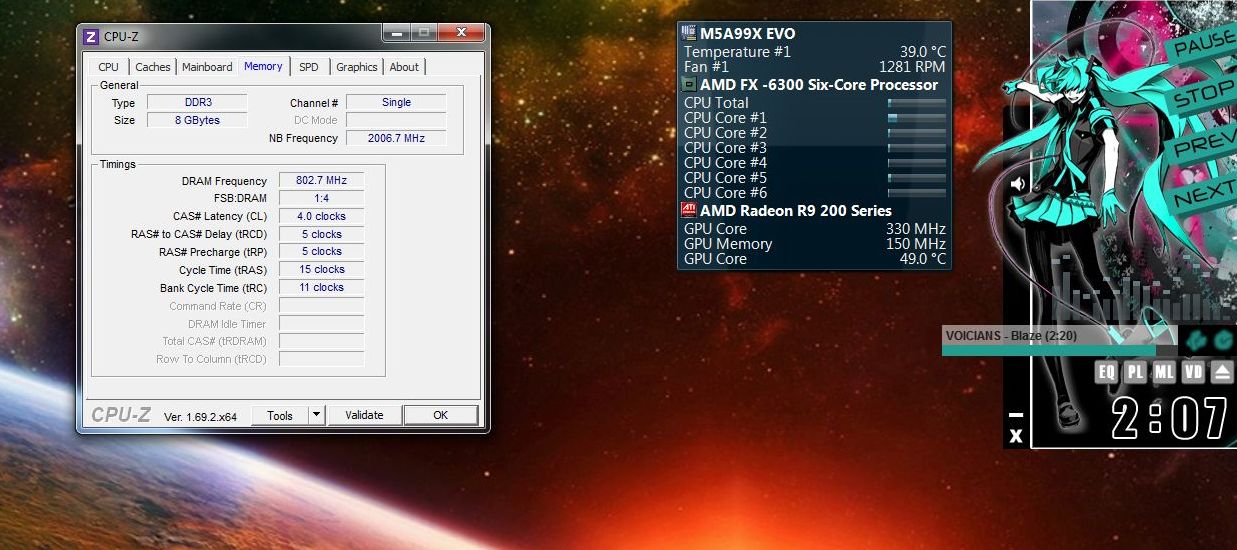Click the tRC 11 clocks value
The height and width of the screenshot is (550, 1237).
(321, 287)
